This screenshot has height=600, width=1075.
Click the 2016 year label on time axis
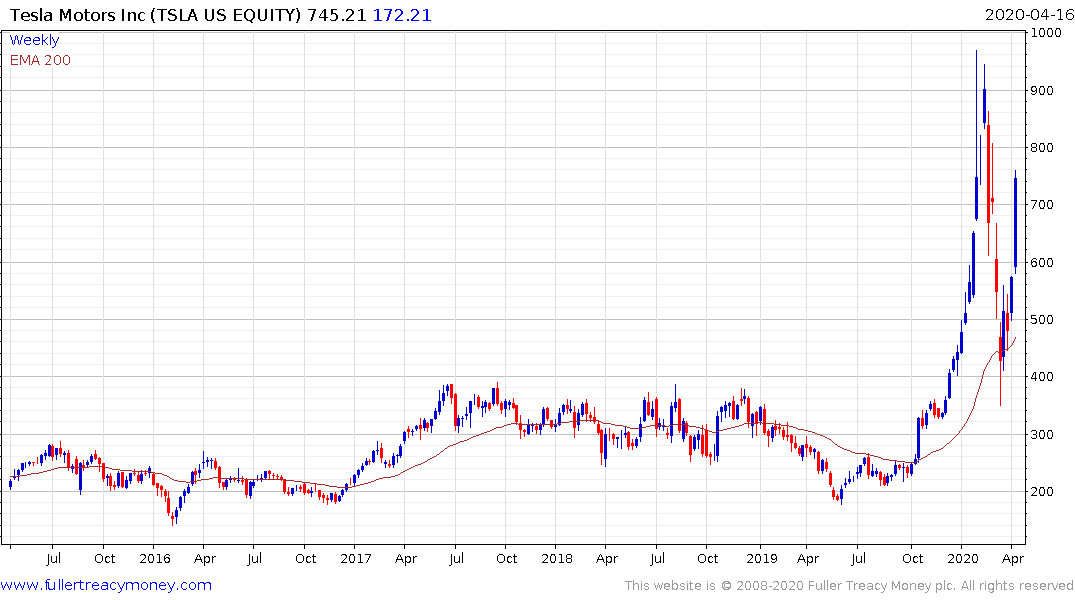click(x=155, y=558)
